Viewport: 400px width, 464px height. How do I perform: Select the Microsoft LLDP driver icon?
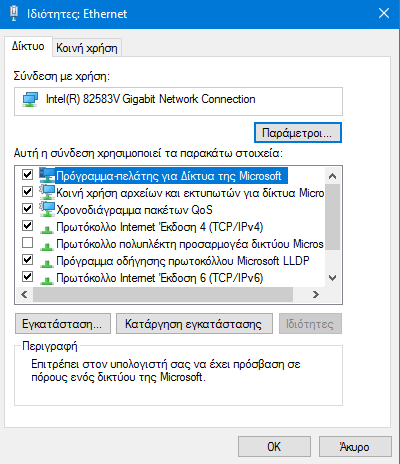(x=47, y=263)
